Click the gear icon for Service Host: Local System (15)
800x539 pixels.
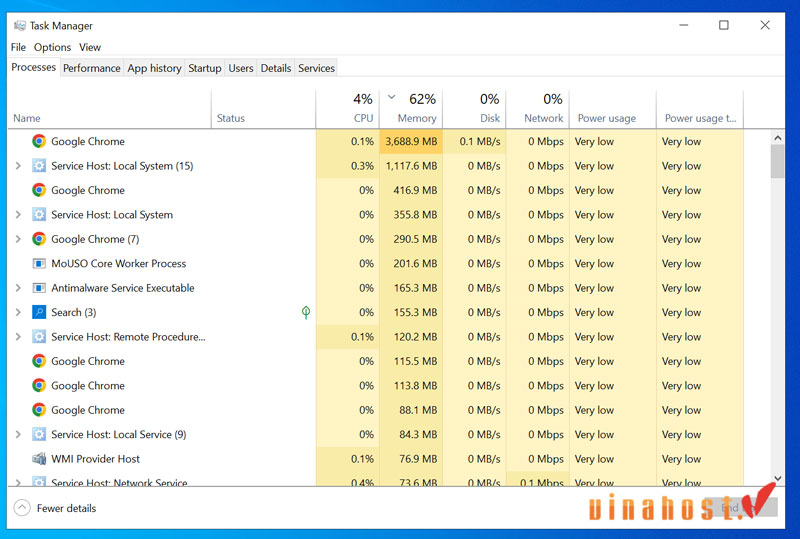pos(39,166)
